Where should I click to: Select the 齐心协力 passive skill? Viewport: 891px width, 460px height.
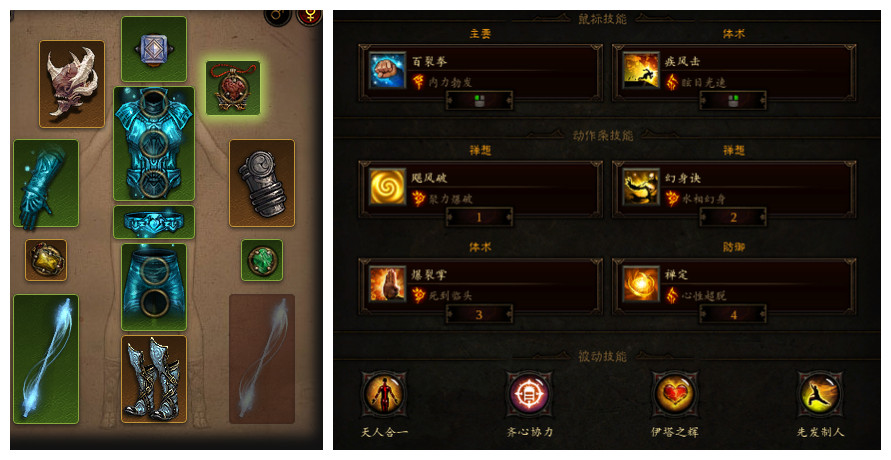(529, 394)
